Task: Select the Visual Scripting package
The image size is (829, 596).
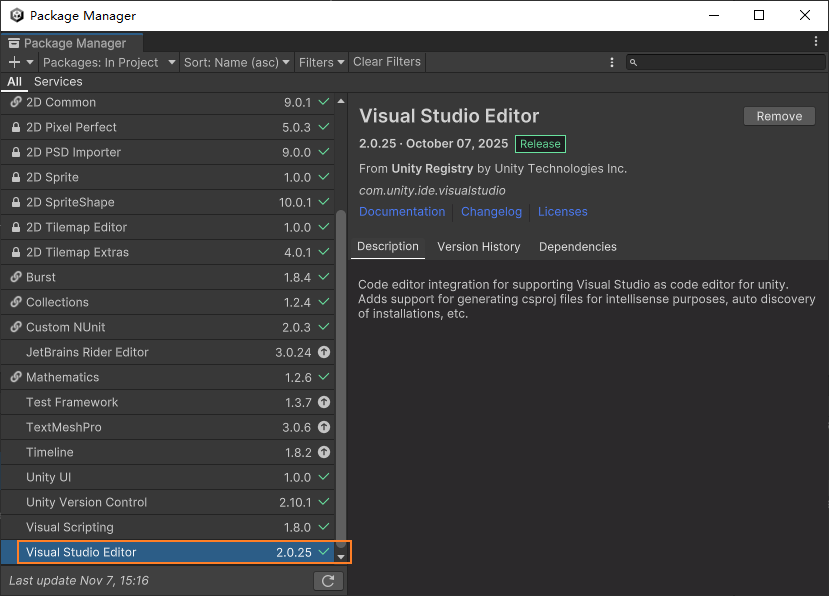Action: click(168, 527)
